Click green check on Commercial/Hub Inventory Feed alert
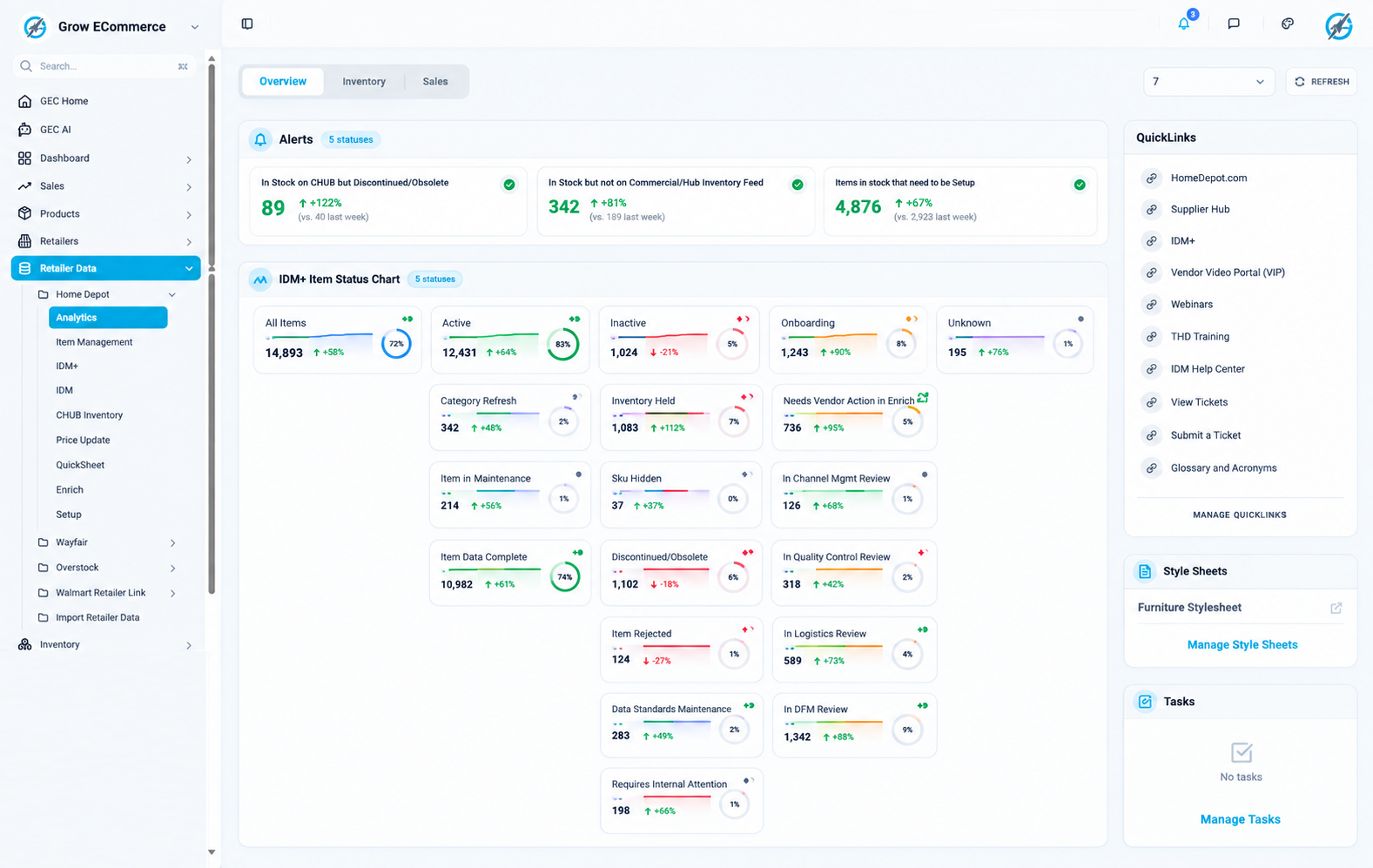Image resolution: width=1373 pixels, height=868 pixels. (x=798, y=185)
